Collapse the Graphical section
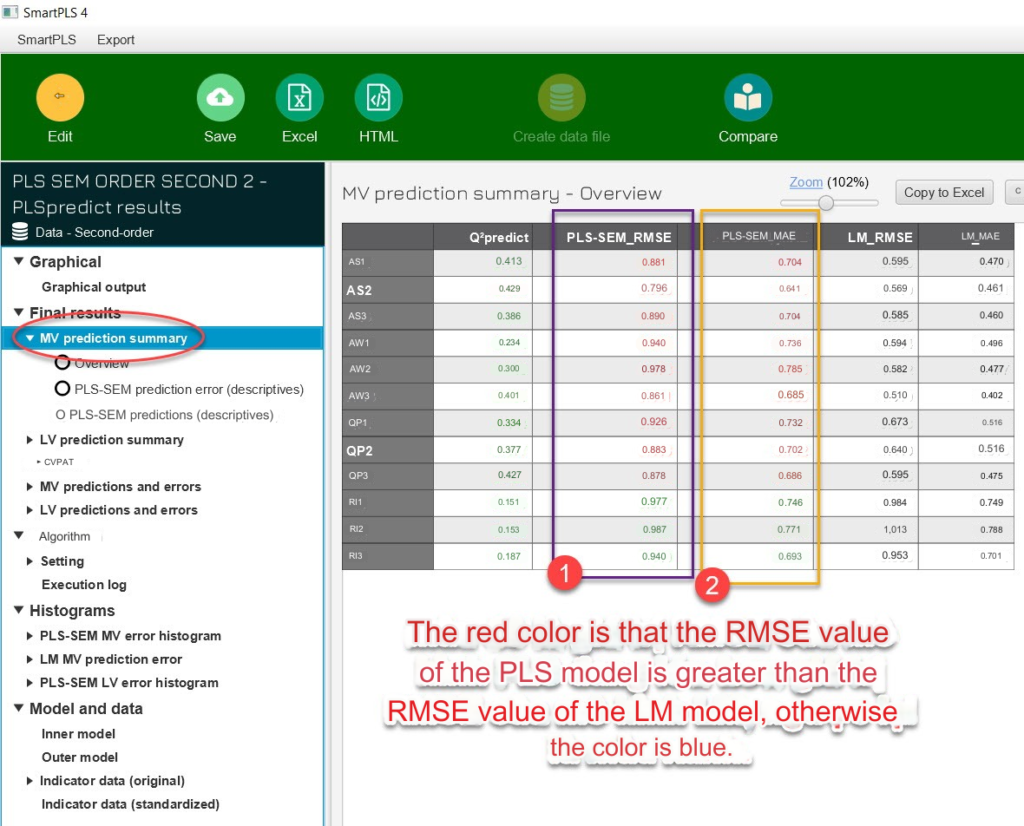Image resolution: width=1024 pixels, height=826 pixels. coord(19,262)
